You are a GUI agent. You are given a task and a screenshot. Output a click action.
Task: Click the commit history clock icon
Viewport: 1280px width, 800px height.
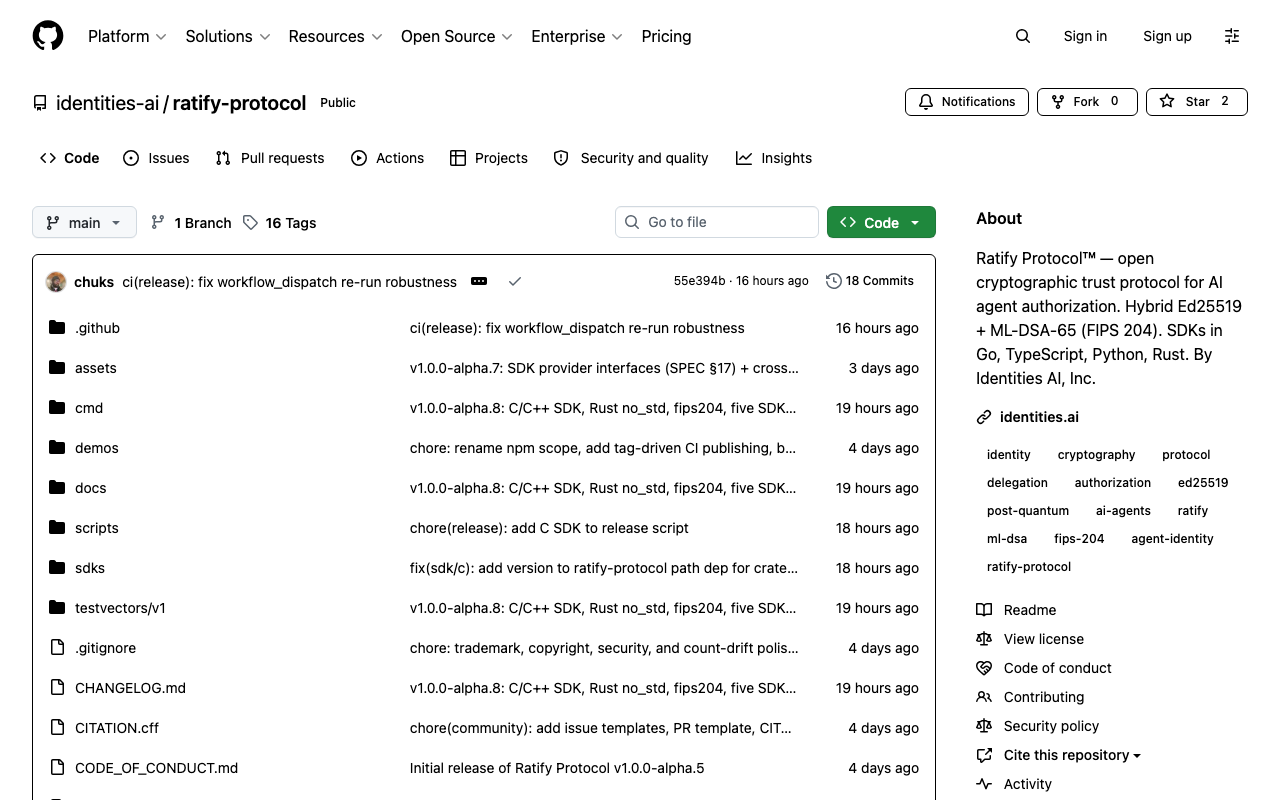[833, 281]
